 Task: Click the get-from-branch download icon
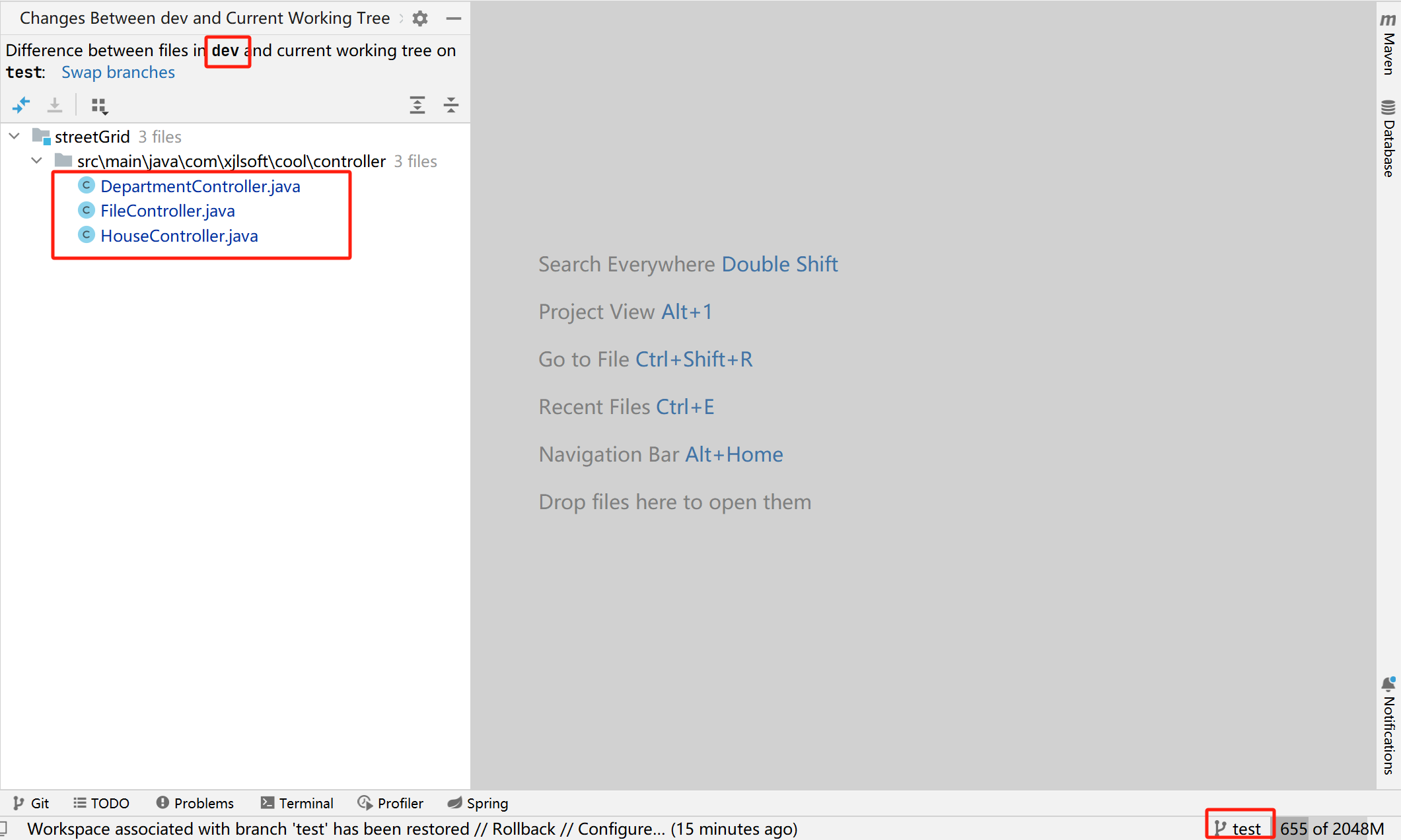point(55,105)
